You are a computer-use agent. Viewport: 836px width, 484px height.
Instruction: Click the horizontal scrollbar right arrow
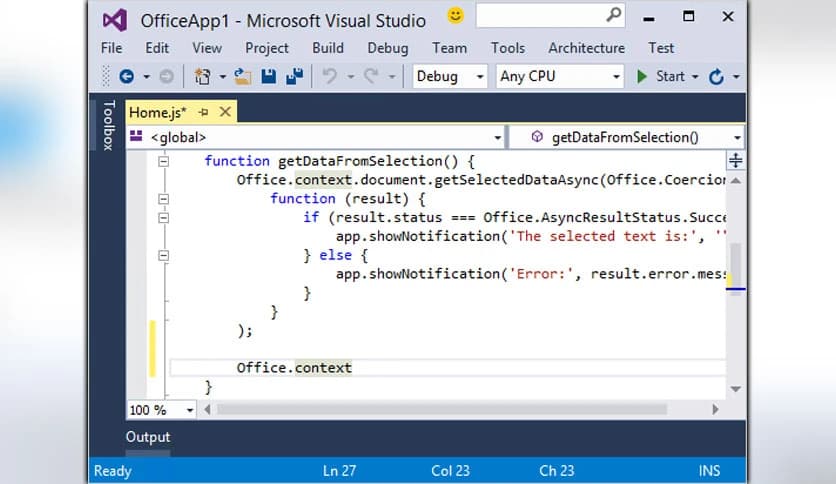click(x=715, y=409)
